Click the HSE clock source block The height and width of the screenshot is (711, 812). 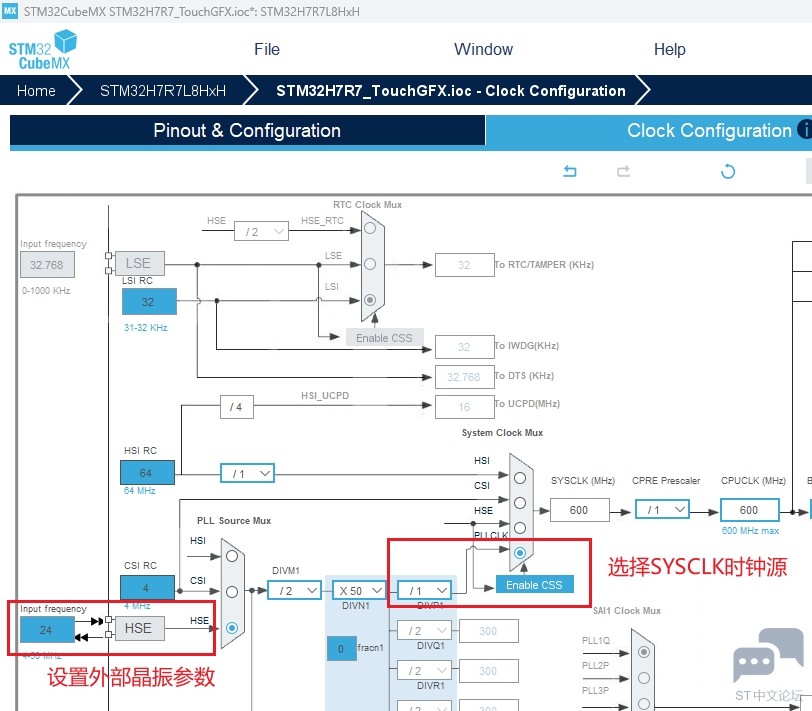click(x=138, y=628)
